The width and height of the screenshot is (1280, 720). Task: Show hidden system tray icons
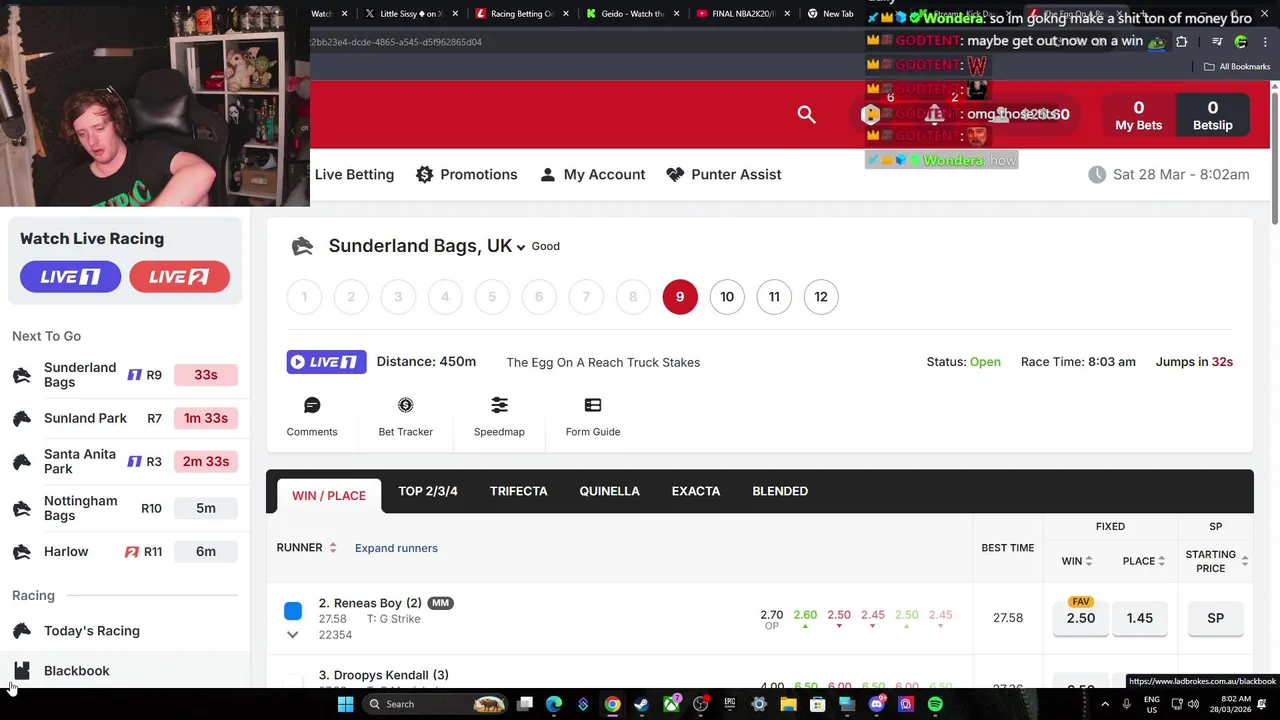coord(1105,704)
